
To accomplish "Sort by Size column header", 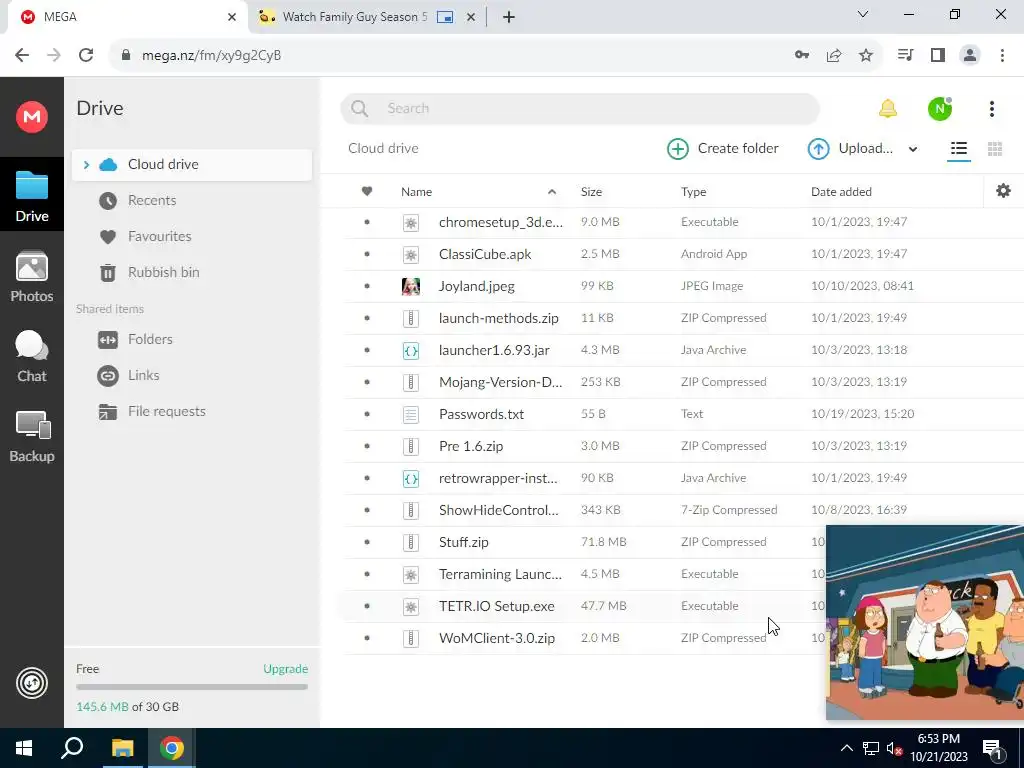I will click(591, 191).
